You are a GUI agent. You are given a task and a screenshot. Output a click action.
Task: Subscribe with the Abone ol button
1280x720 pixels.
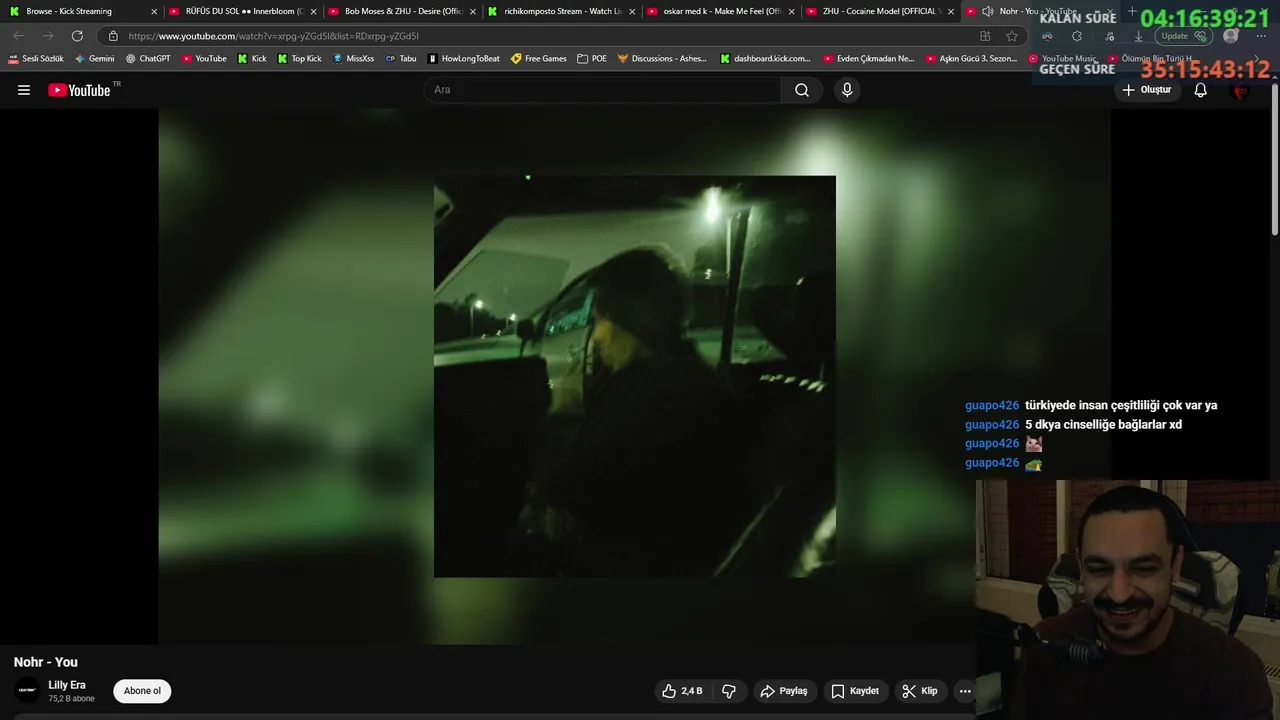point(142,691)
